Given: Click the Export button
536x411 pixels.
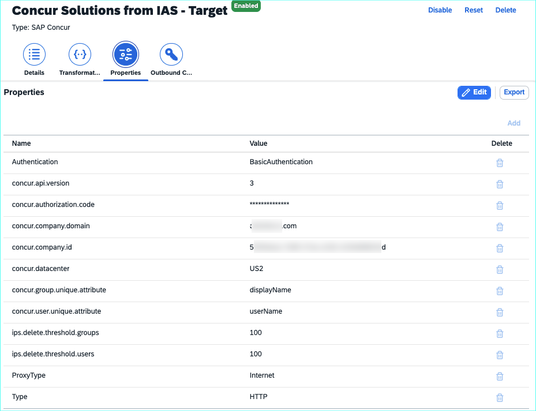Looking at the screenshot, I should (514, 92).
